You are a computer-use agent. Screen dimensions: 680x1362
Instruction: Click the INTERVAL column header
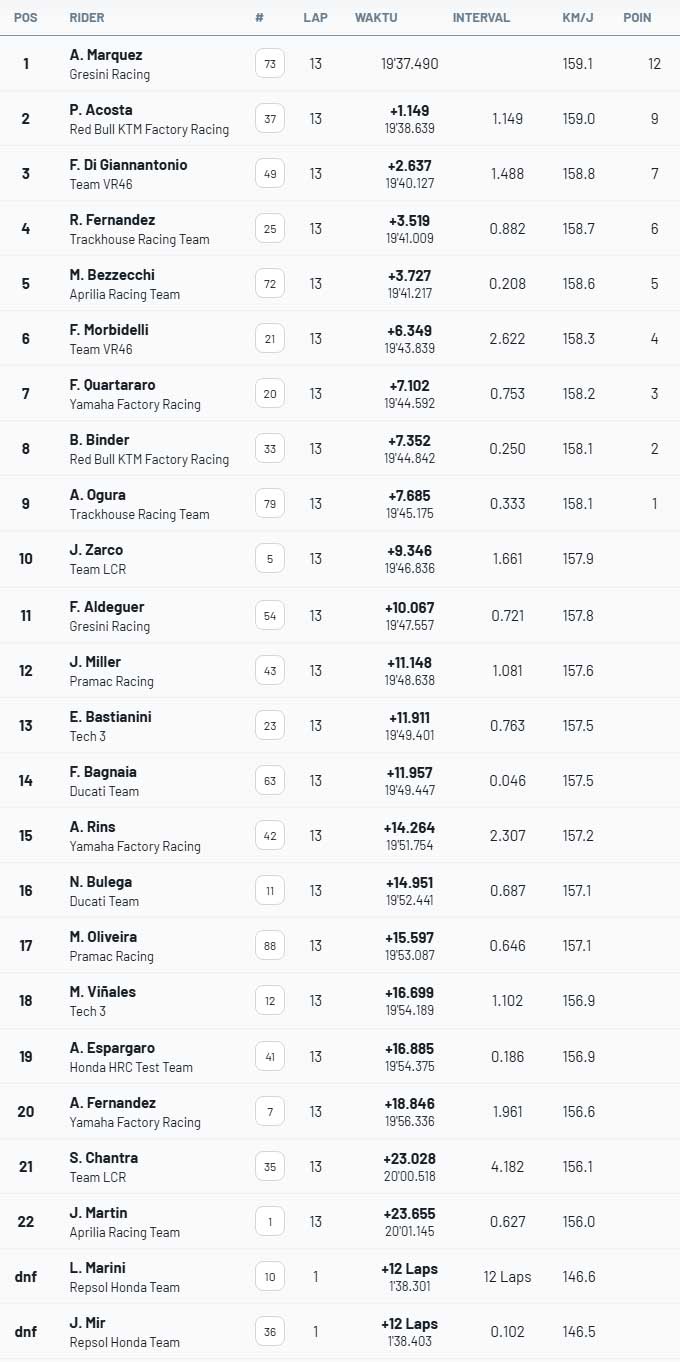pyautogui.click(x=481, y=18)
